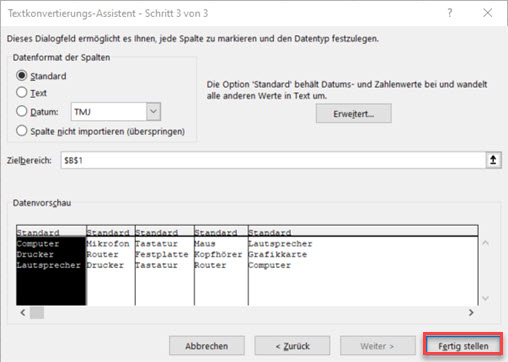Click the Abbrechen button

point(207,346)
